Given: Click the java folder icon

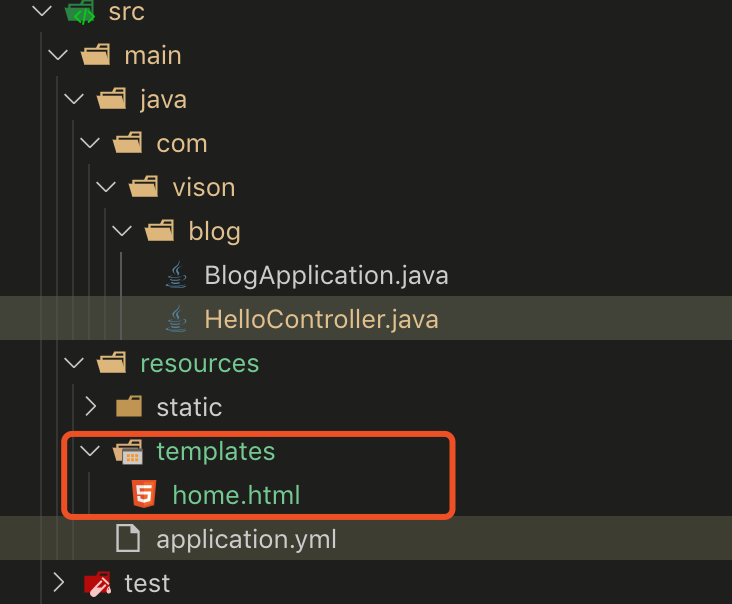Looking at the screenshot, I should pos(112,99).
